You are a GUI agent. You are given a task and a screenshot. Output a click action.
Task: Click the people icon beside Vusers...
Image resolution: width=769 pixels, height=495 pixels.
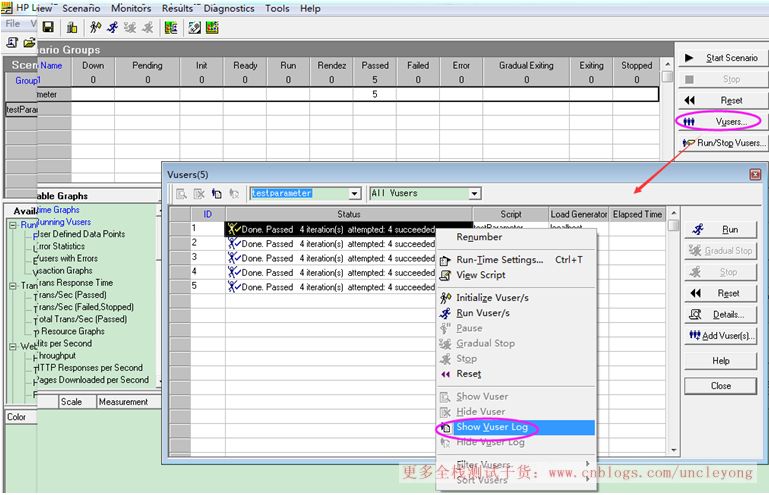[x=689, y=122]
